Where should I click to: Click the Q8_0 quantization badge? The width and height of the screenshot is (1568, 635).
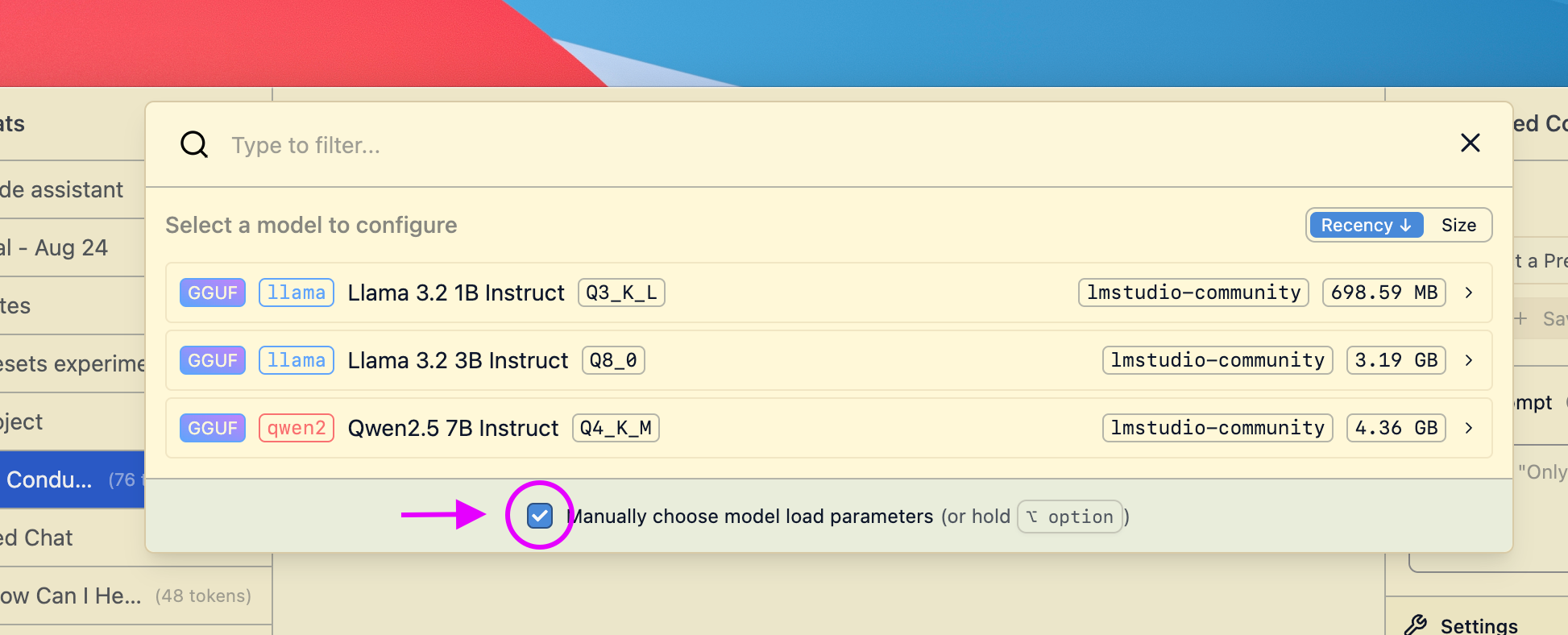(613, 360)
